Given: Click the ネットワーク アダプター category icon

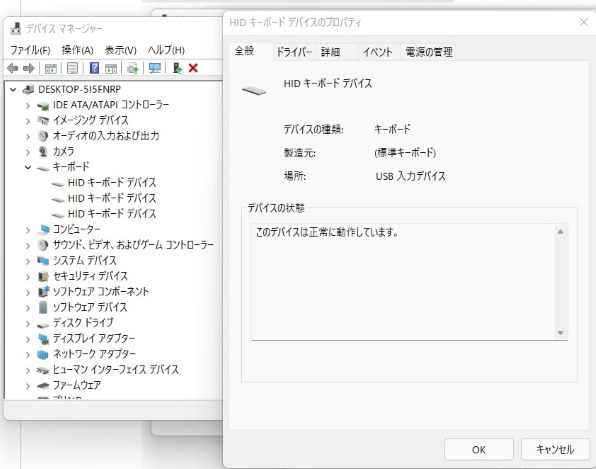Looking at the screenshot, I should coord(43,354).
